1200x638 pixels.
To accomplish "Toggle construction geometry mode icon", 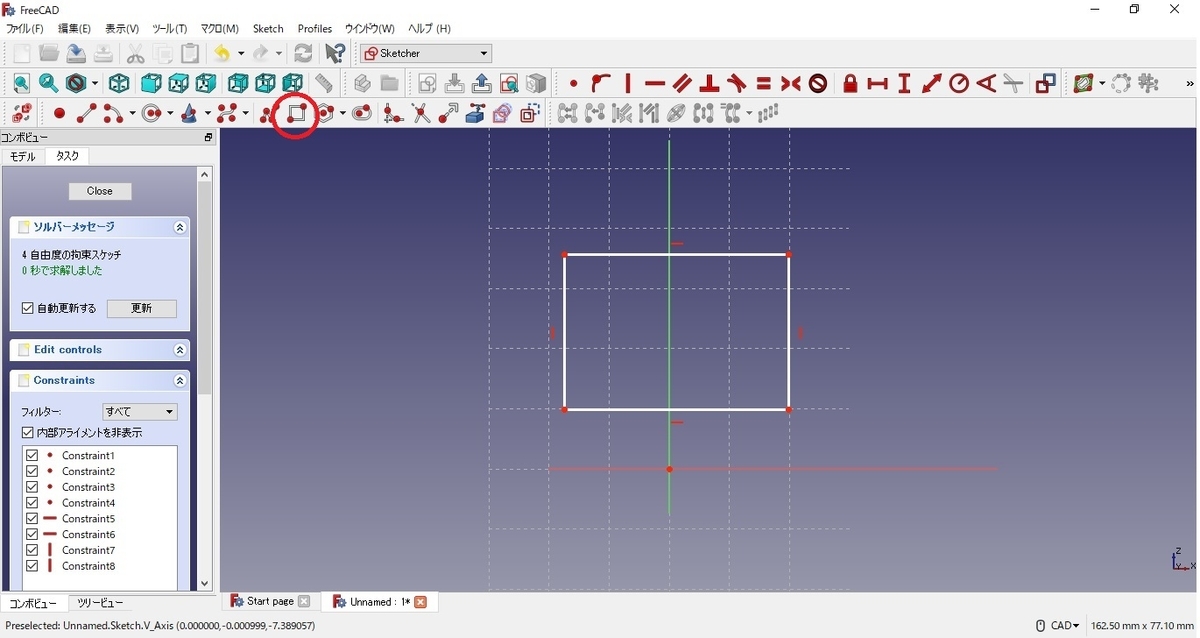I will [x=530, y=114].
